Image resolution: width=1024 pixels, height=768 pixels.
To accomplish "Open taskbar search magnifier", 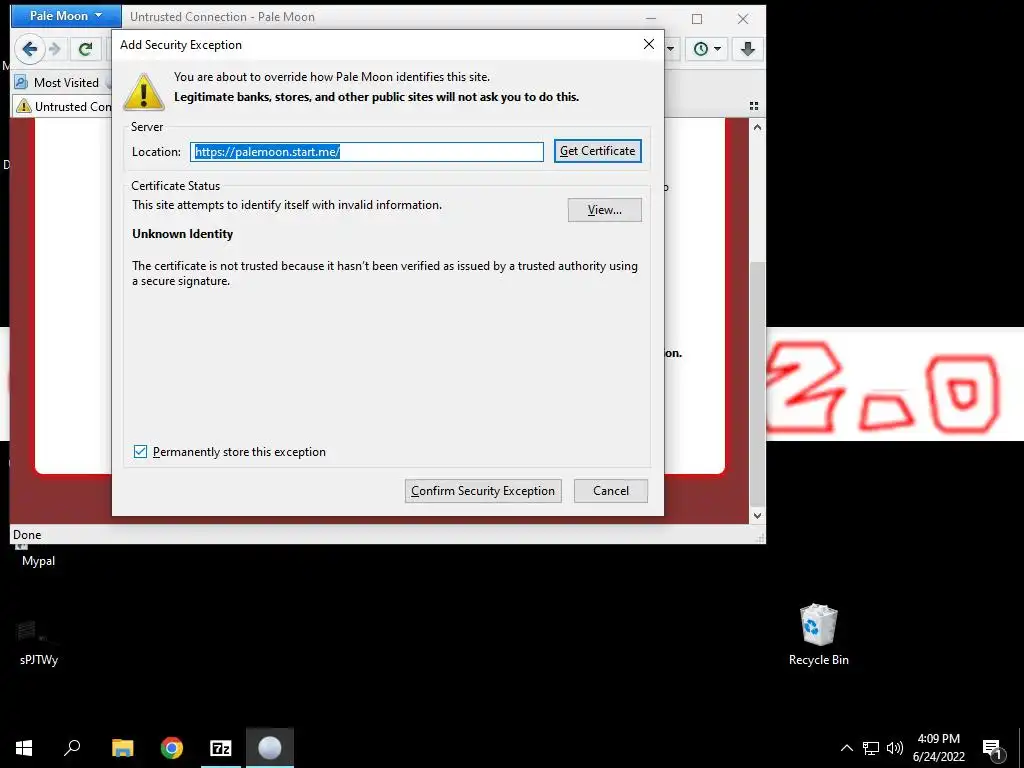I will tap(72, 748).
